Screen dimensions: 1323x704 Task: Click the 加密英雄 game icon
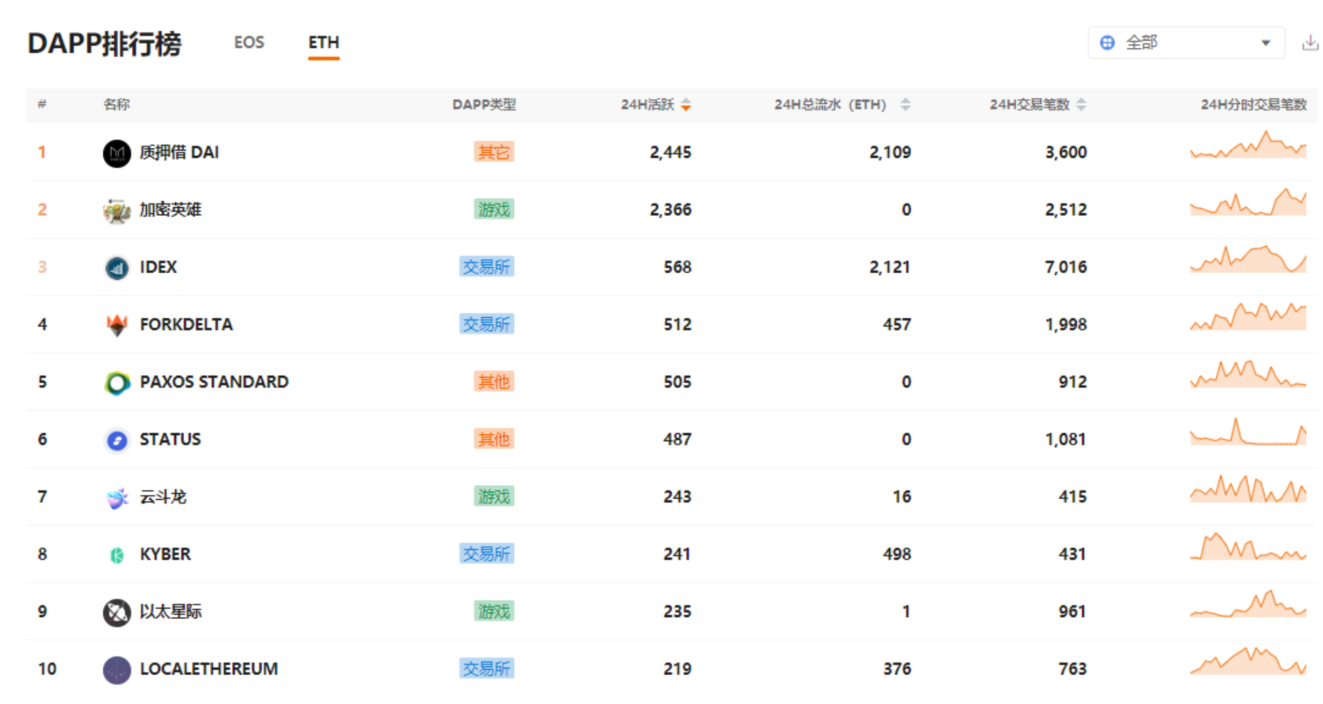tap(117, 210)
